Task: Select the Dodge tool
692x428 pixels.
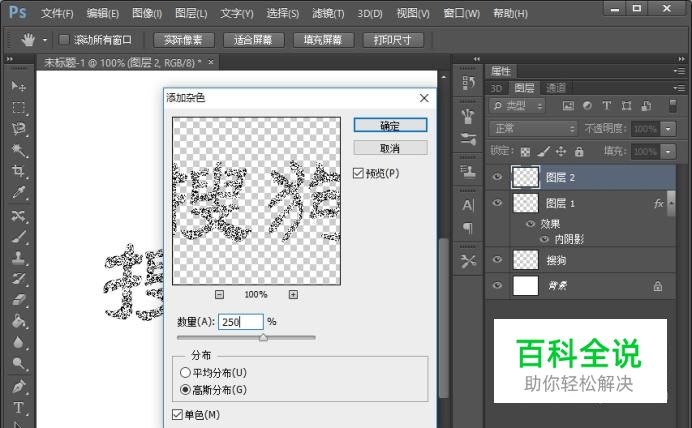Action: pos(18,364)
